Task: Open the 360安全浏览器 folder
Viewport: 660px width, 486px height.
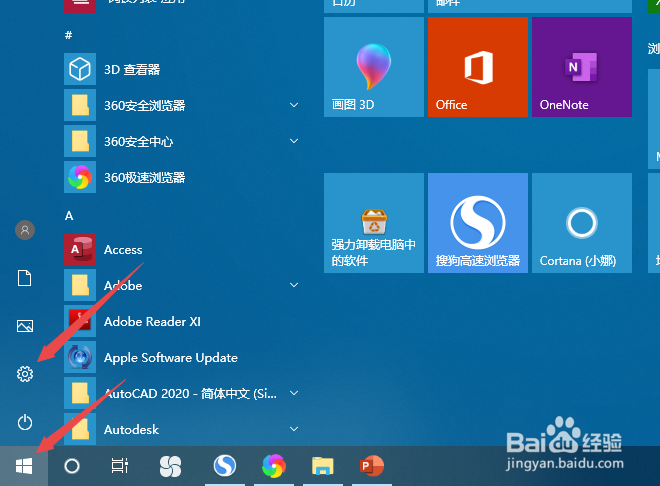Action: coord(183,105)
